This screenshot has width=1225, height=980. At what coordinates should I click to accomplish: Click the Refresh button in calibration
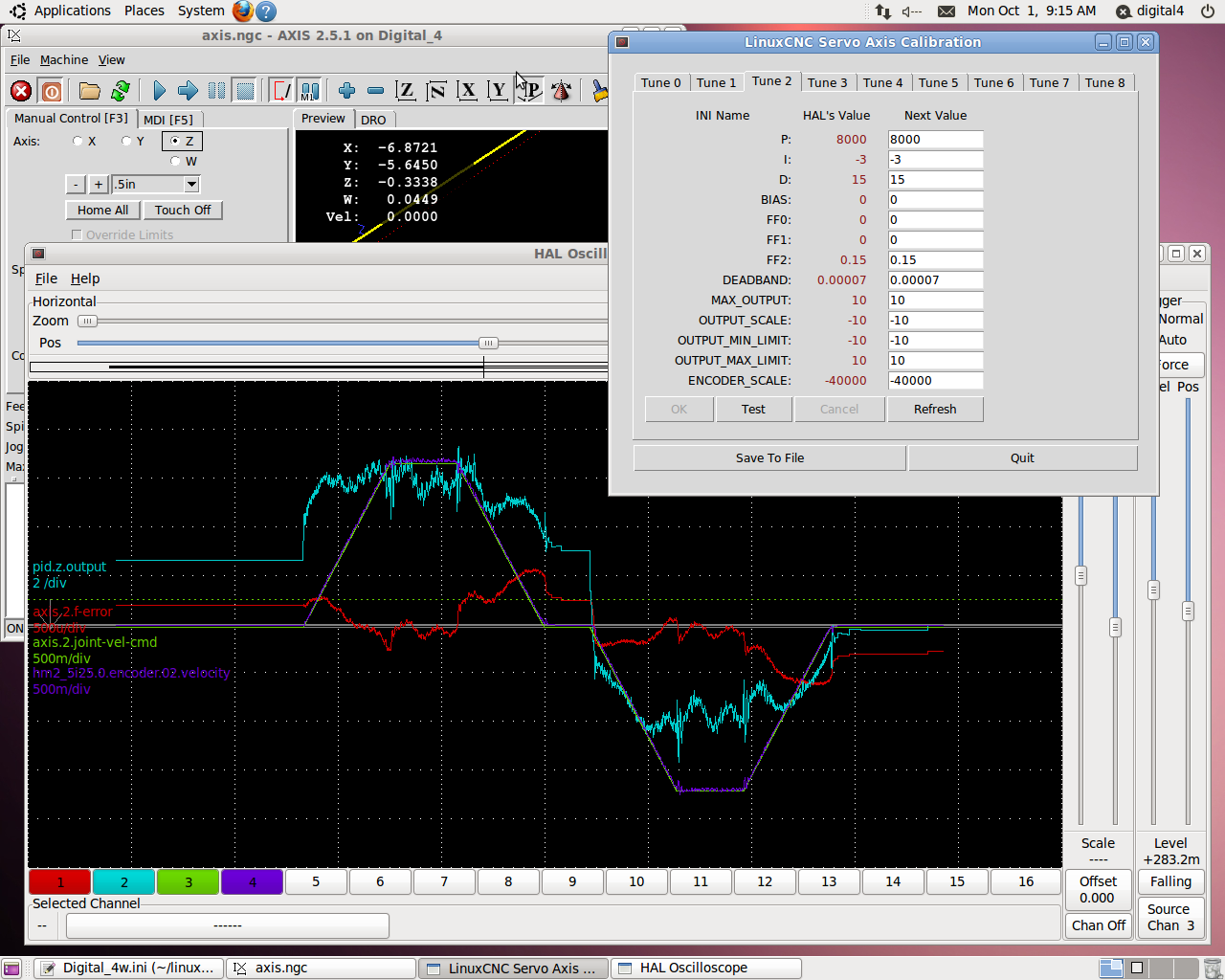tap(935, 409)
